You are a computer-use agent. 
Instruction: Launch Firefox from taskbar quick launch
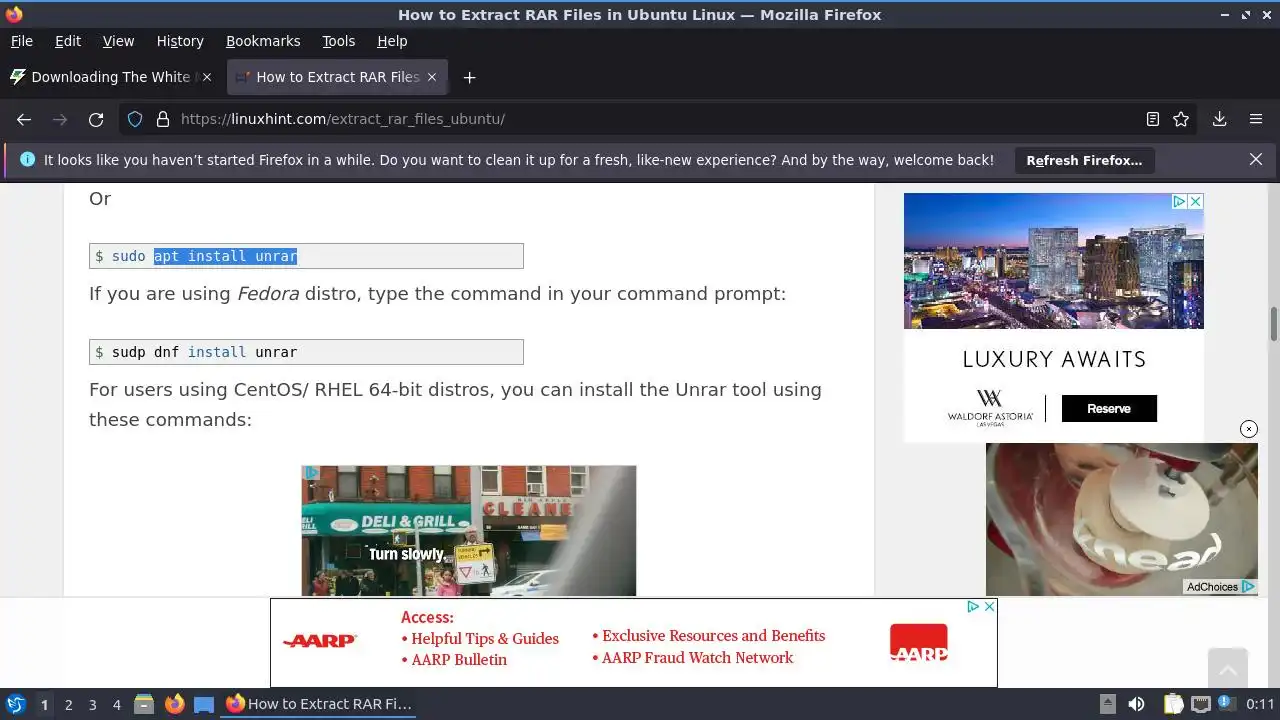pos(174,704)
